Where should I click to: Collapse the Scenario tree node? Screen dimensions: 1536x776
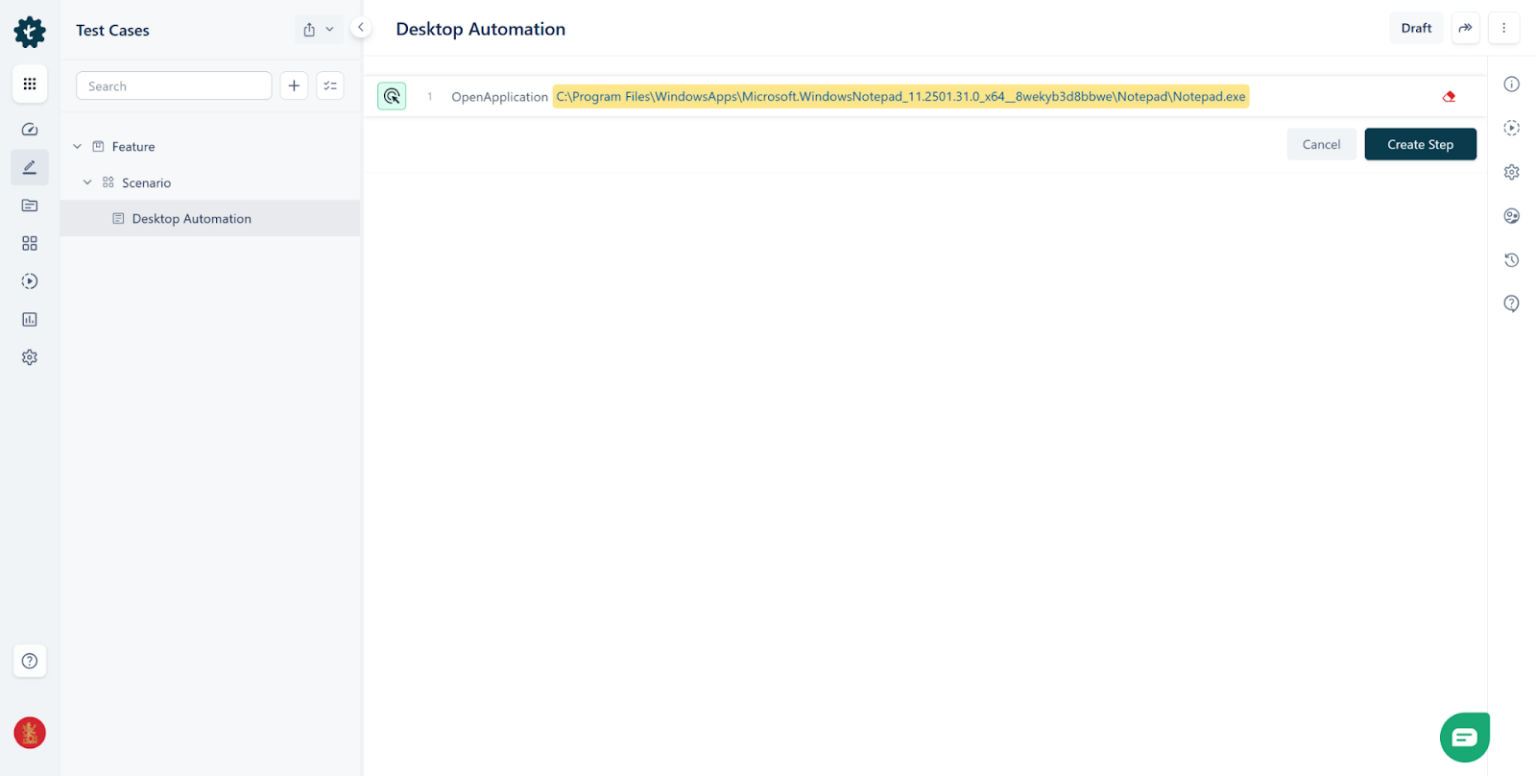88,182
